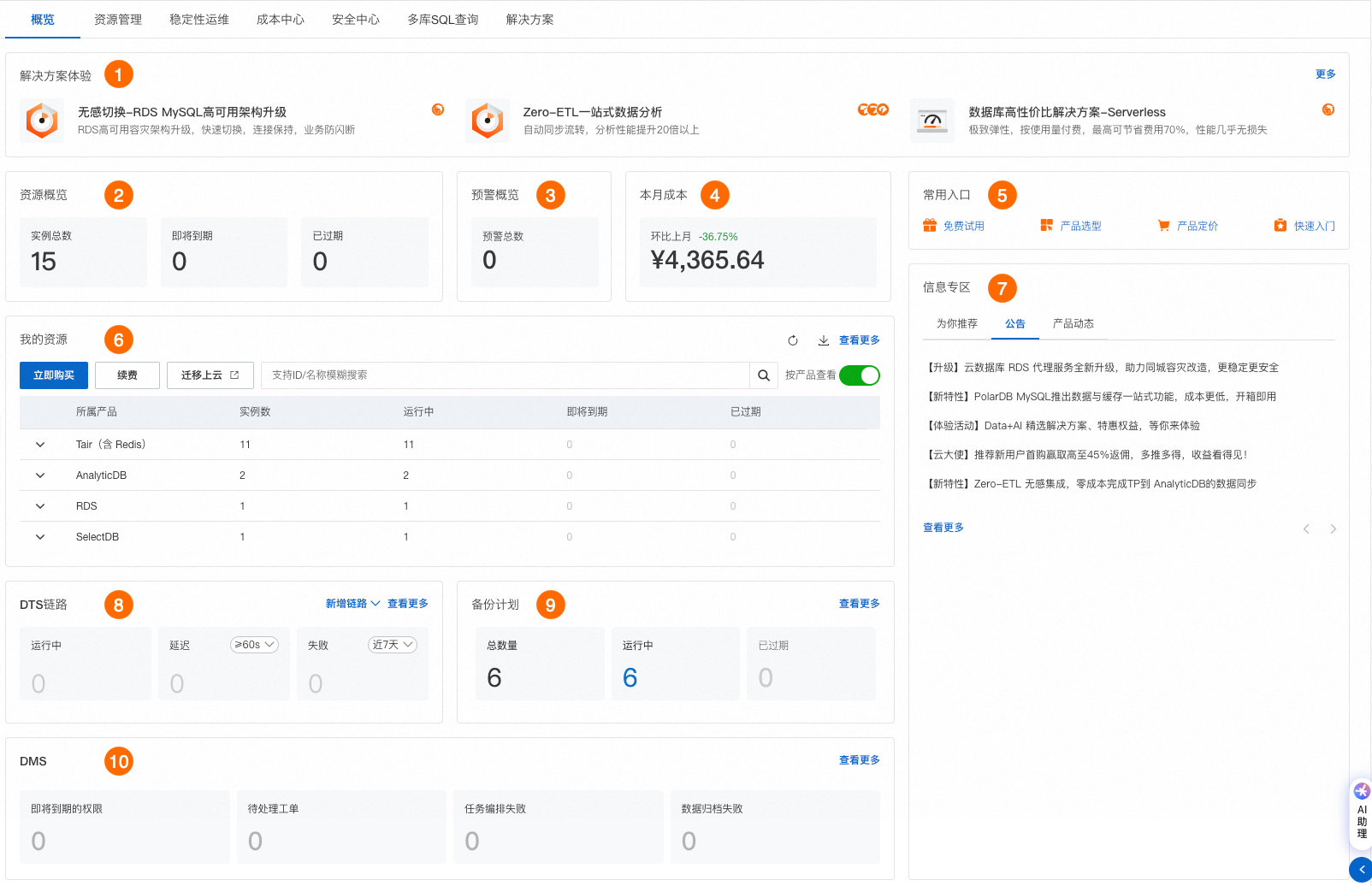This screenshot has height=886, width=1372.
Task: Expand the Tair (含 Redis) row
Action: [x=40, y=445]
